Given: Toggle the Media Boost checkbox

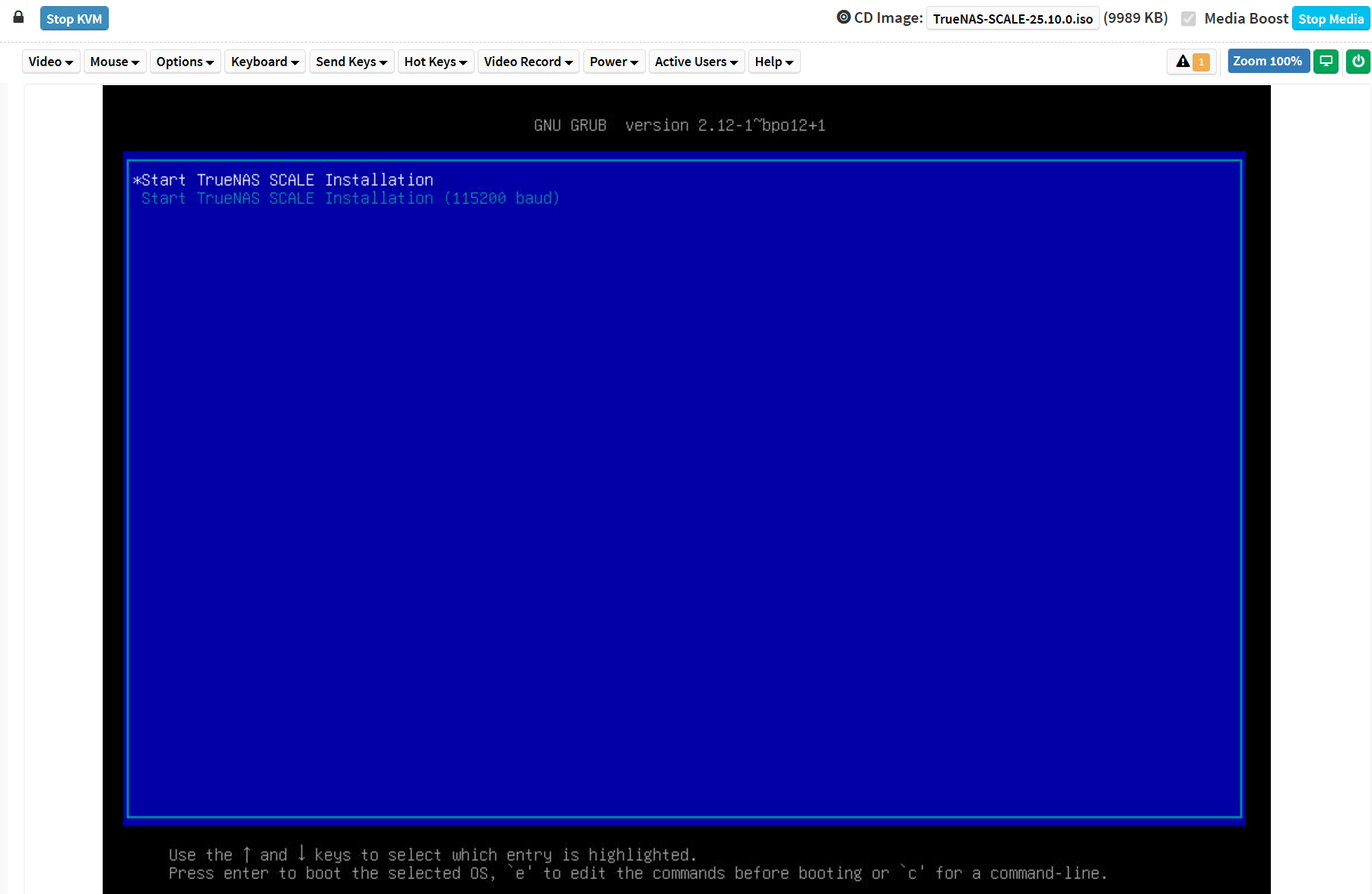Looking at the screenshot, I should click(1188, 19).
